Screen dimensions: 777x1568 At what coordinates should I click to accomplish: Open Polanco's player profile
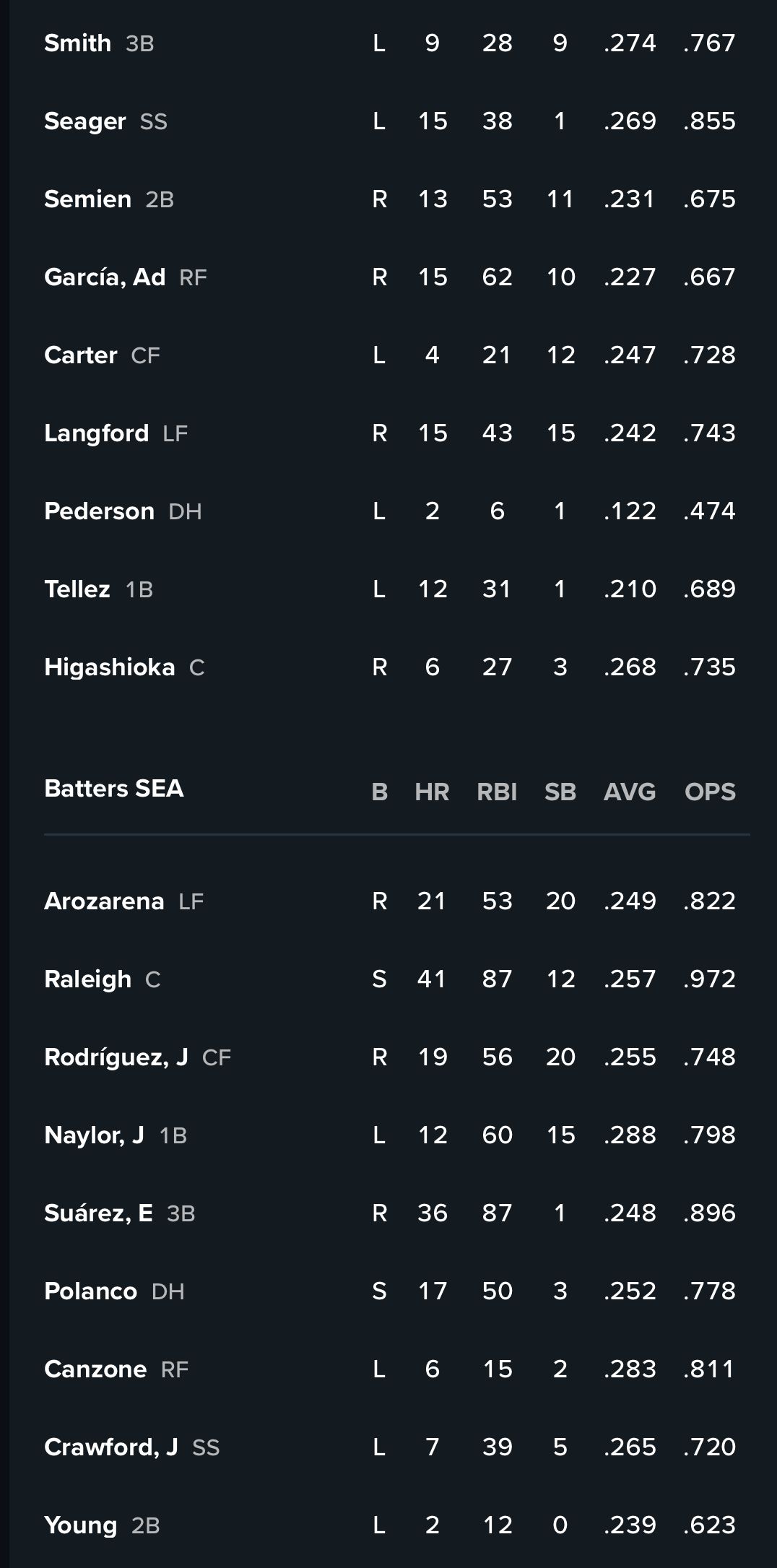[x=90, y=1291]
